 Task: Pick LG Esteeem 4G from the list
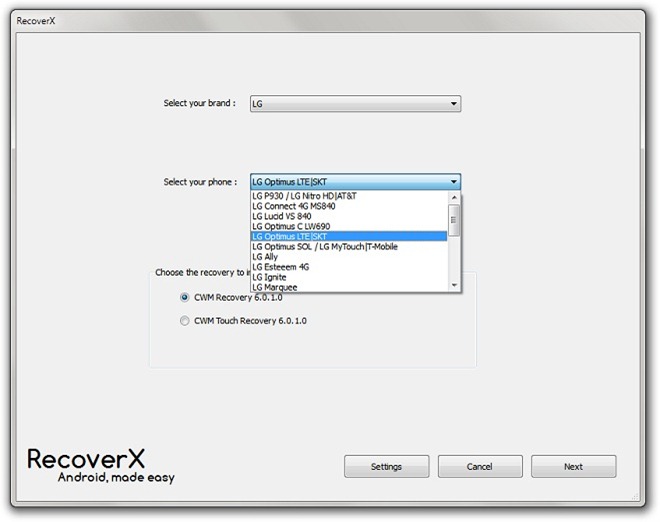tap(349, 266)
